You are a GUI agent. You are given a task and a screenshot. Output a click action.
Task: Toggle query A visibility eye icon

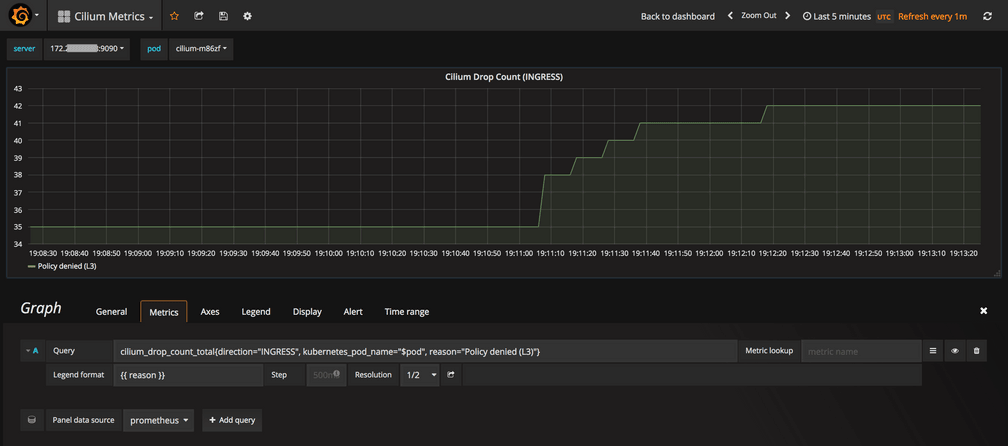click(955, 351)
